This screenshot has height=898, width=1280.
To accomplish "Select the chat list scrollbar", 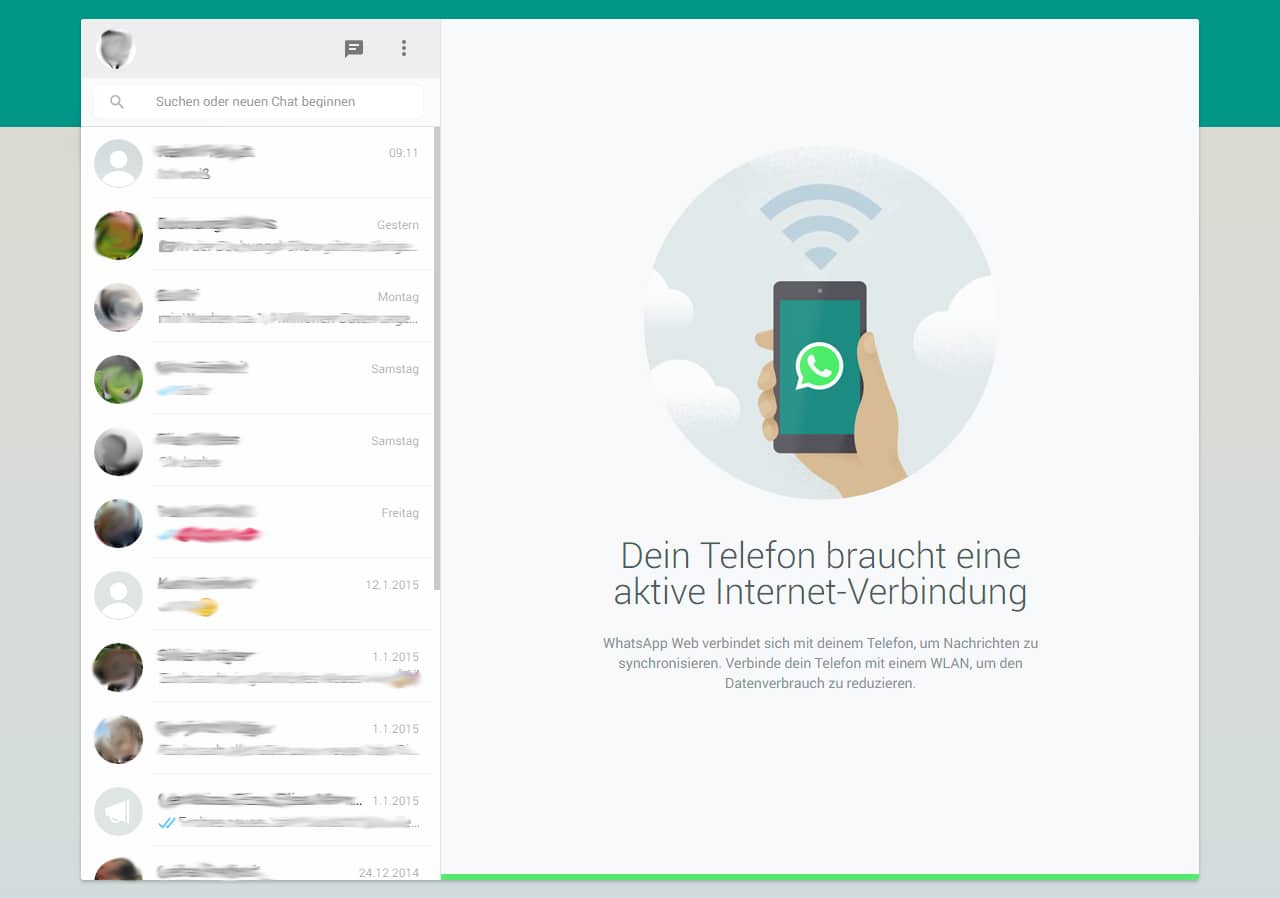I will (437, 358).
